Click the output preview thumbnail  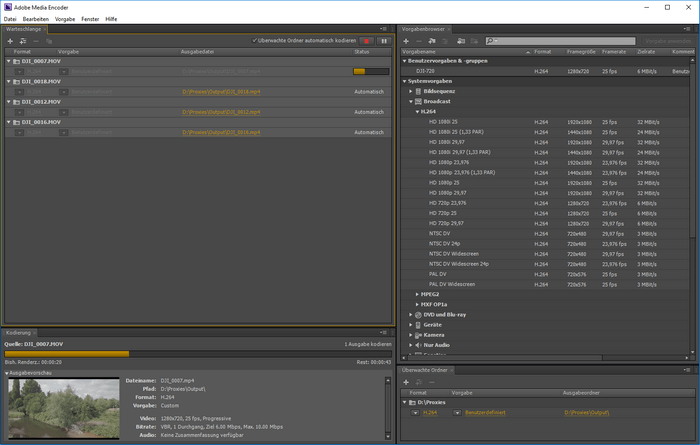64,408
